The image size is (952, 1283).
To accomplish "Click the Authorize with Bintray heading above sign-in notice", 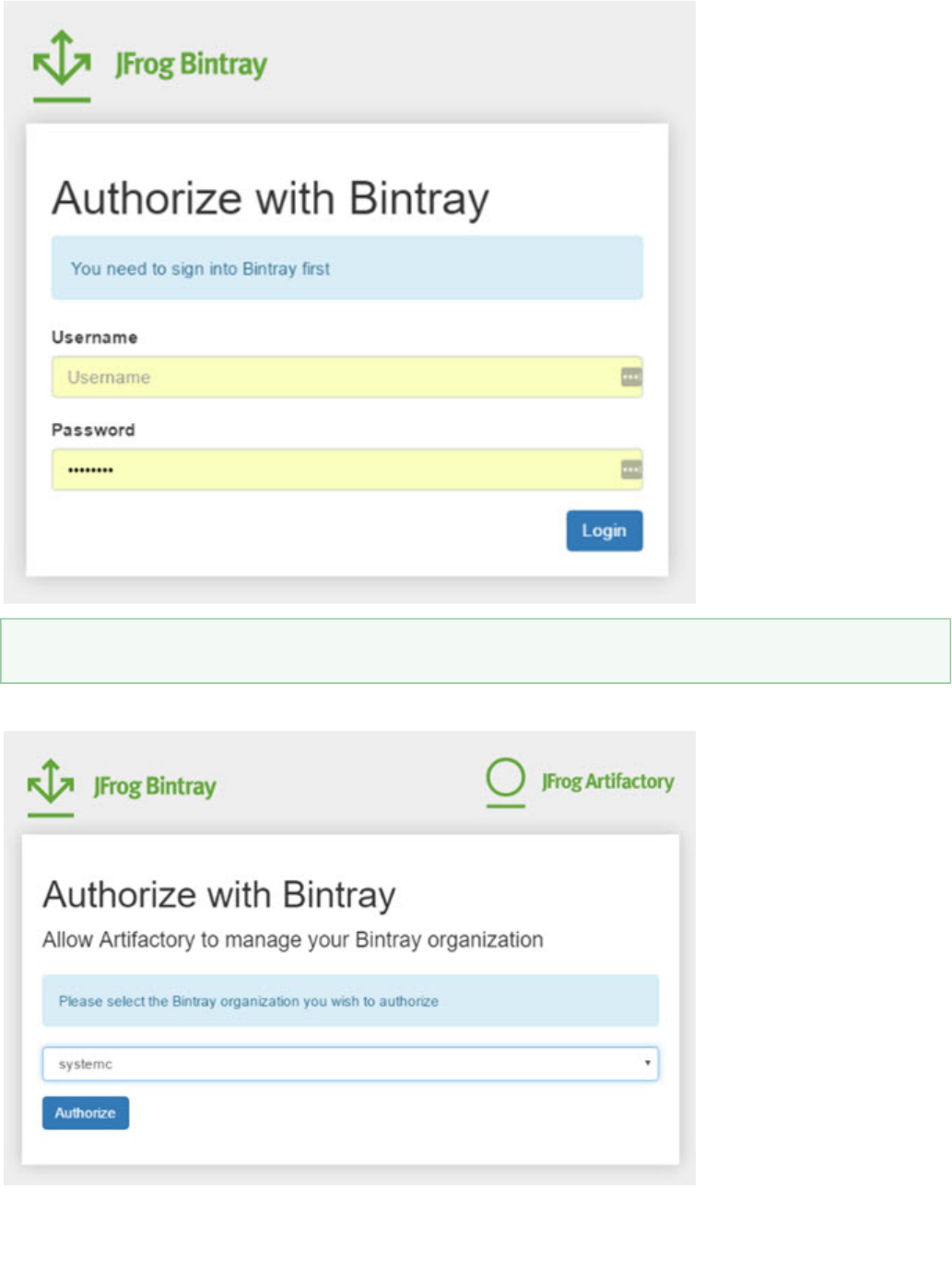I will coord(270,199).
